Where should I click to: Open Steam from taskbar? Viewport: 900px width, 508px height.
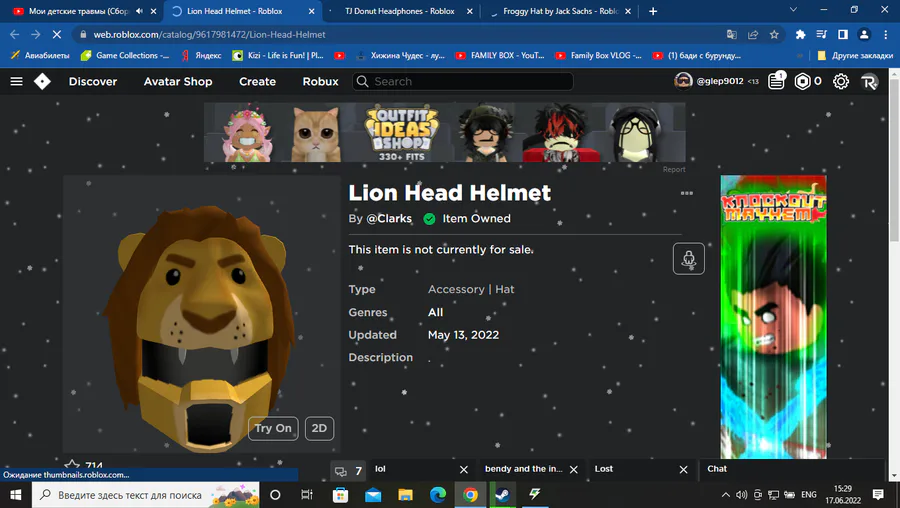502,495
